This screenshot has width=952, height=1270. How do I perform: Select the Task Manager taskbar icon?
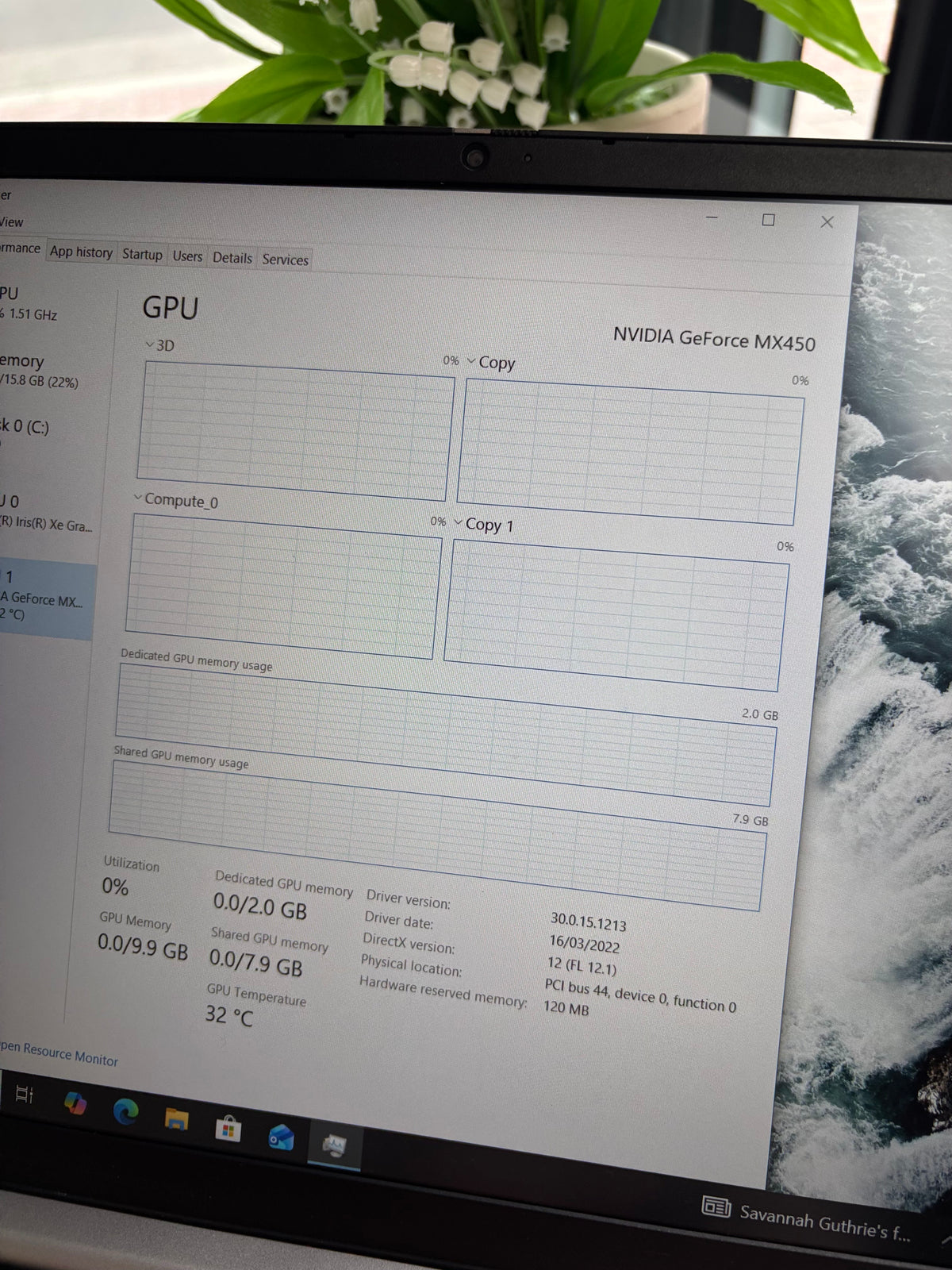click(334, 1145)
